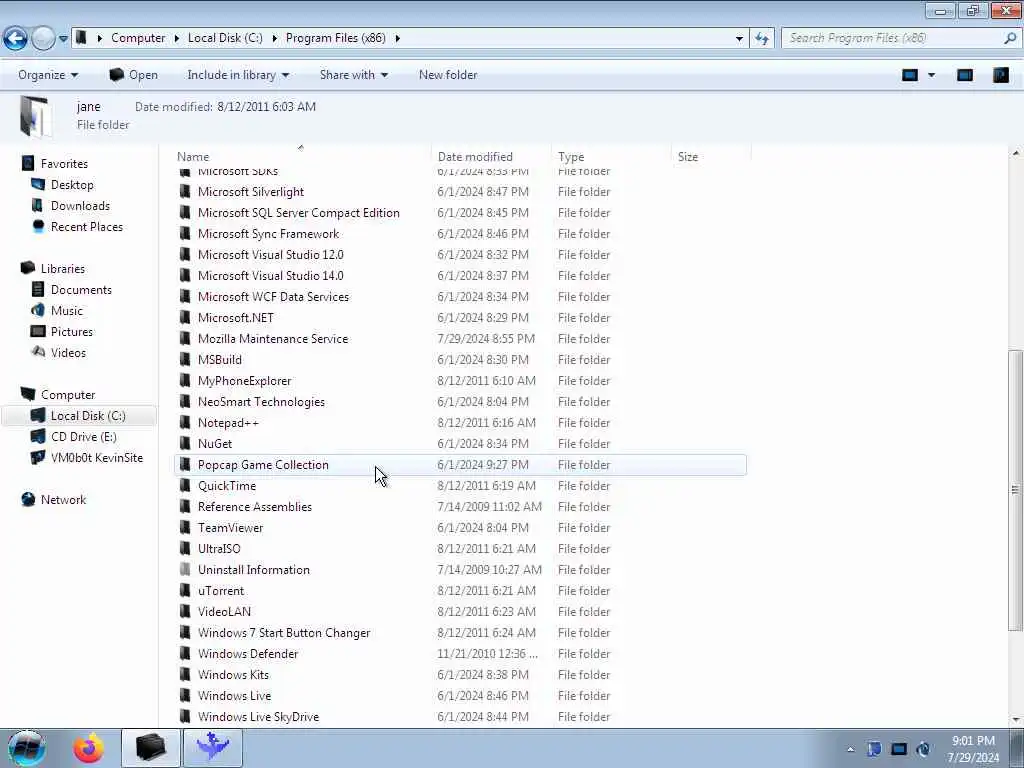Click the search magnifier icon
Image resolution: width=1024 pixels, height=768 pixels.
pyautogui.click(x=1010, y=38)
